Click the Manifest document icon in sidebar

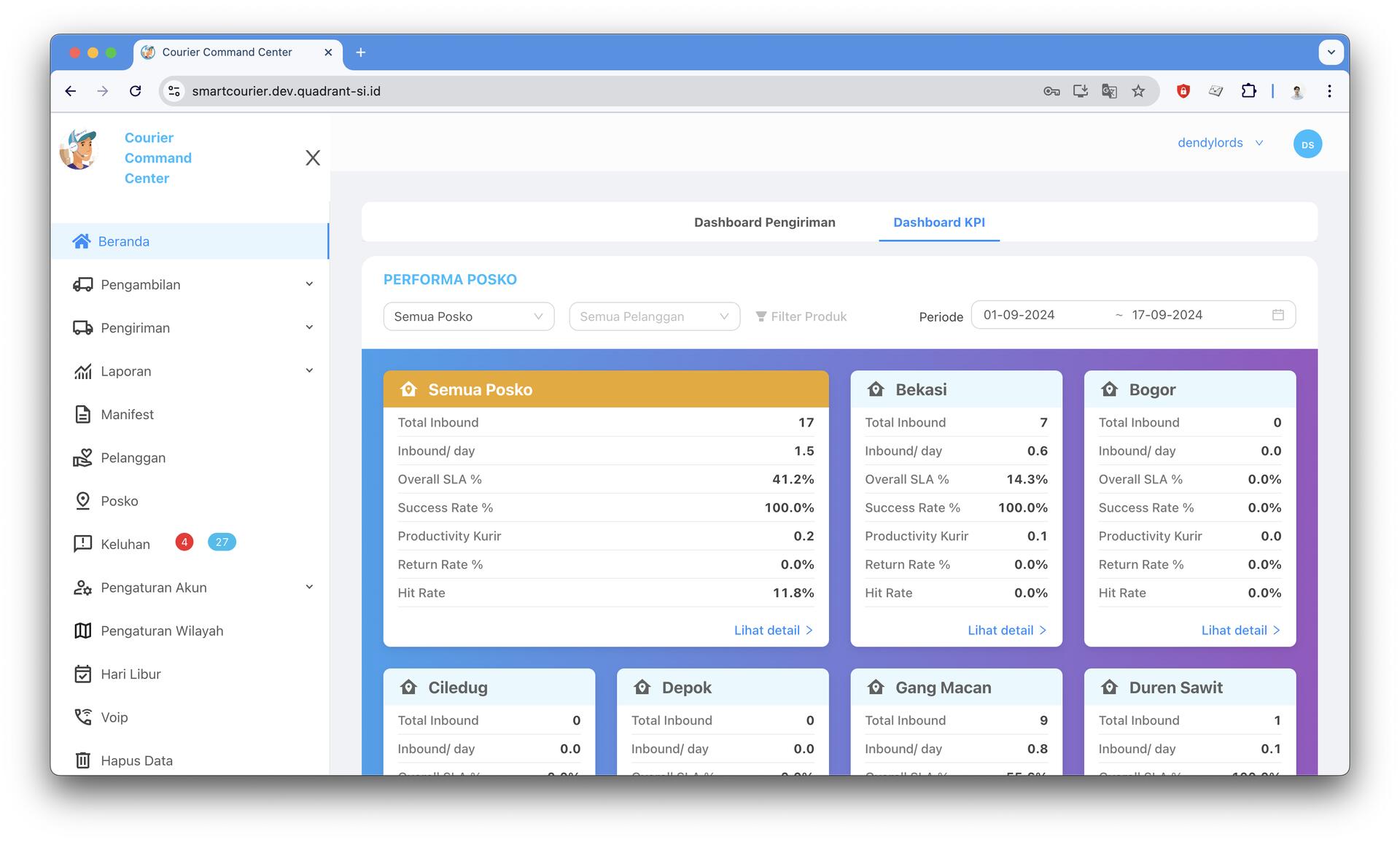pos(82,414)
